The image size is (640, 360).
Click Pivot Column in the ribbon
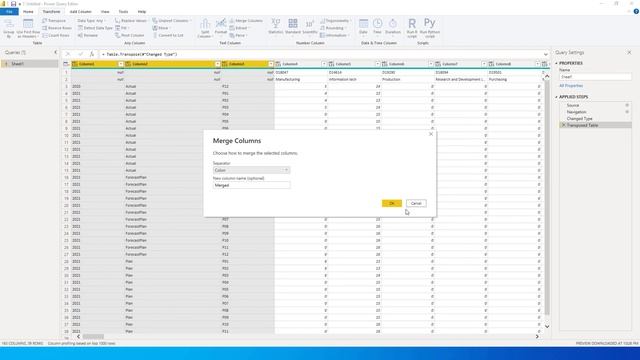click(129, 35)
